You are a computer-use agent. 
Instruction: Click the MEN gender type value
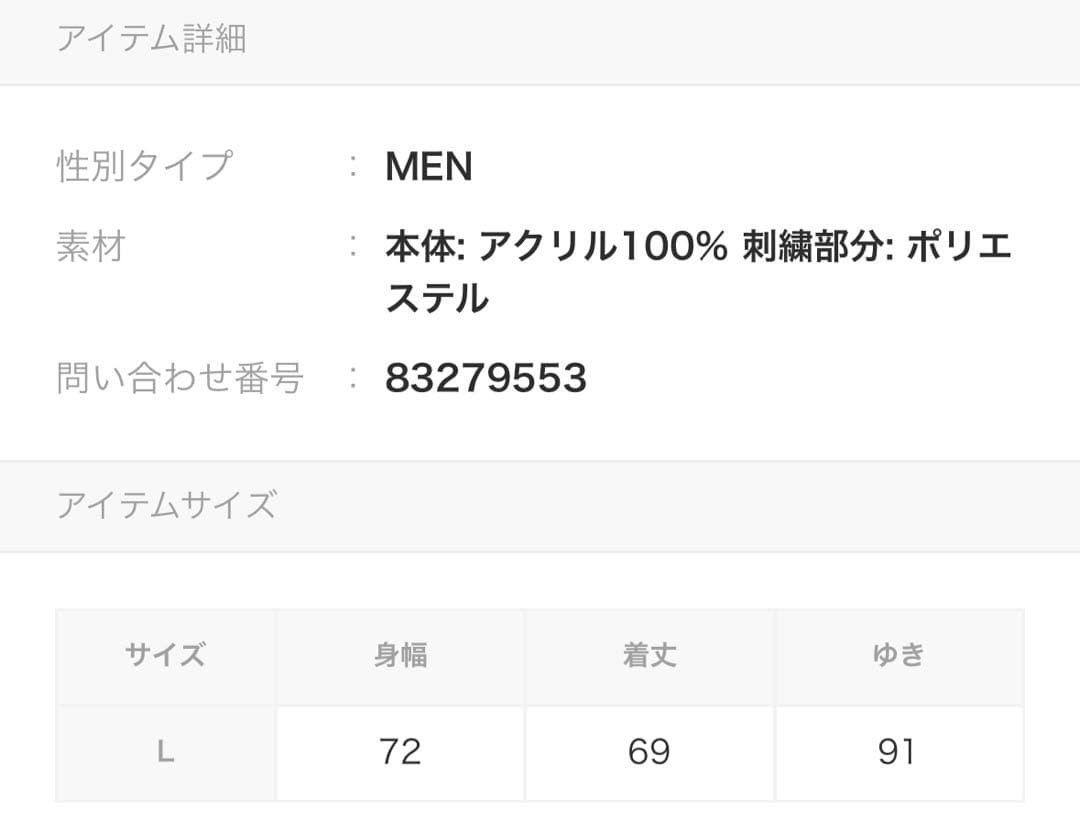point(428,167)
